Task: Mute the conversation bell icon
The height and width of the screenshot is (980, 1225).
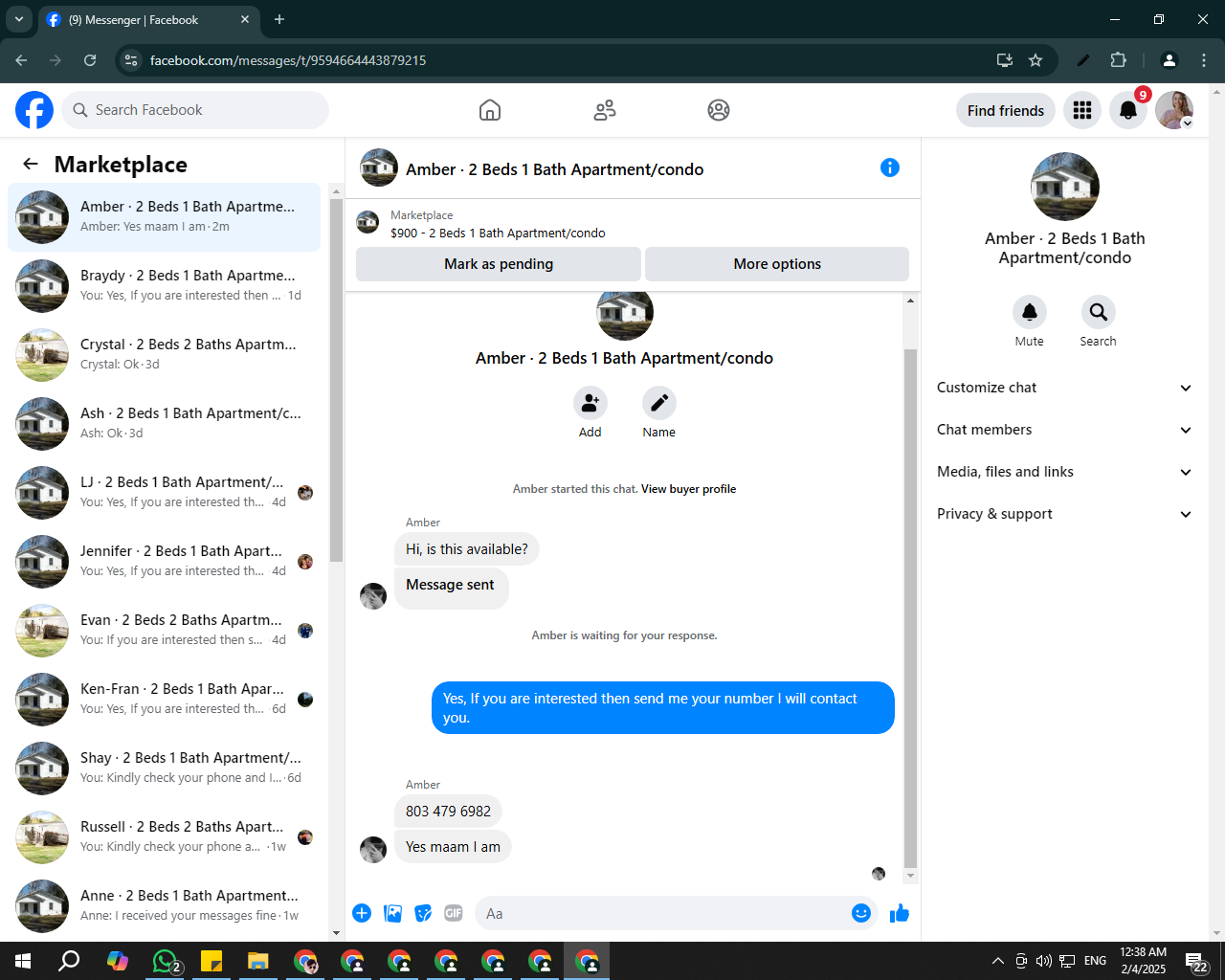Action: pos(1030,312)
